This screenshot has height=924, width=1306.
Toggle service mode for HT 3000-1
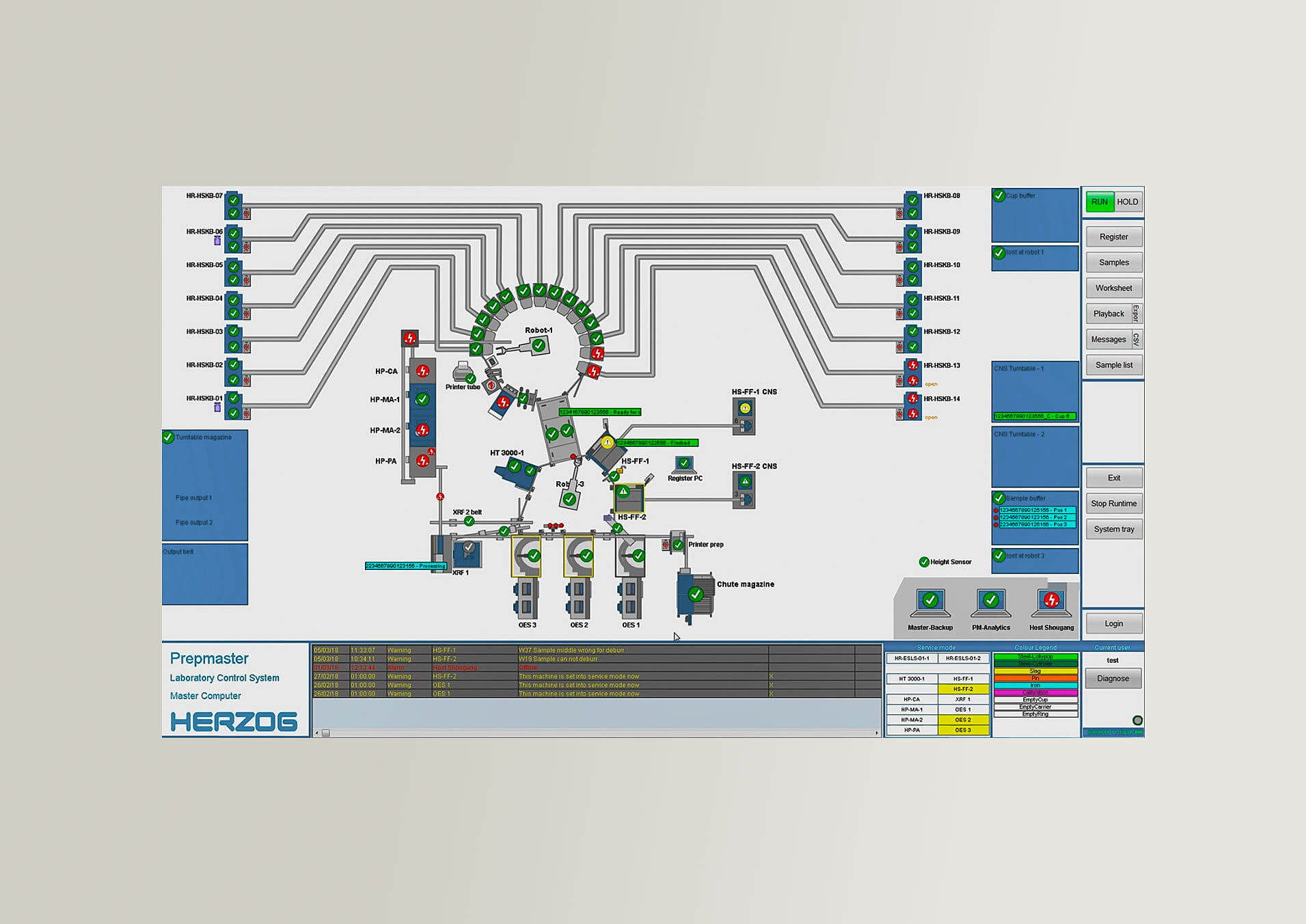pos(912,679)
